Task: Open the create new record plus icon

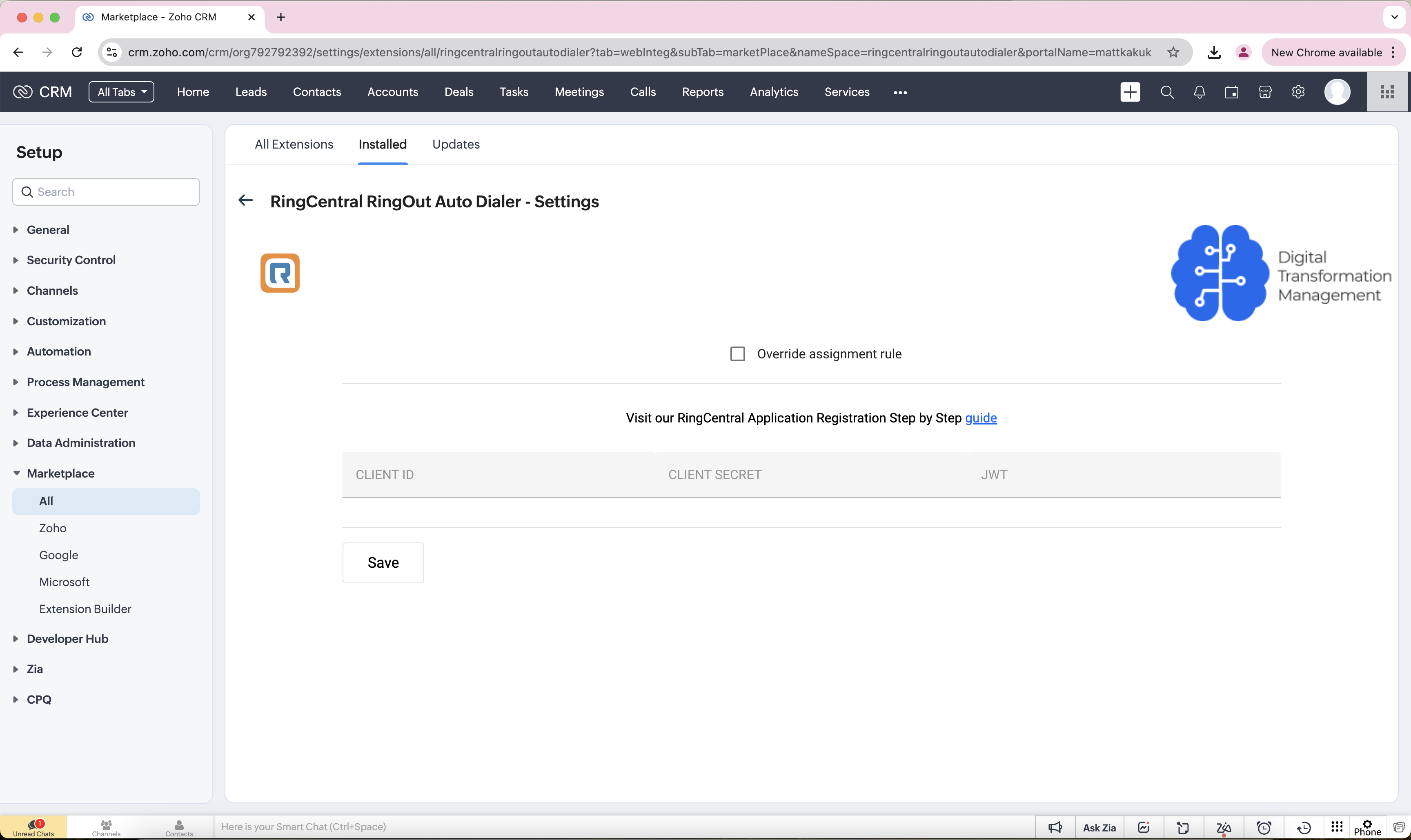Action: 1130,92
